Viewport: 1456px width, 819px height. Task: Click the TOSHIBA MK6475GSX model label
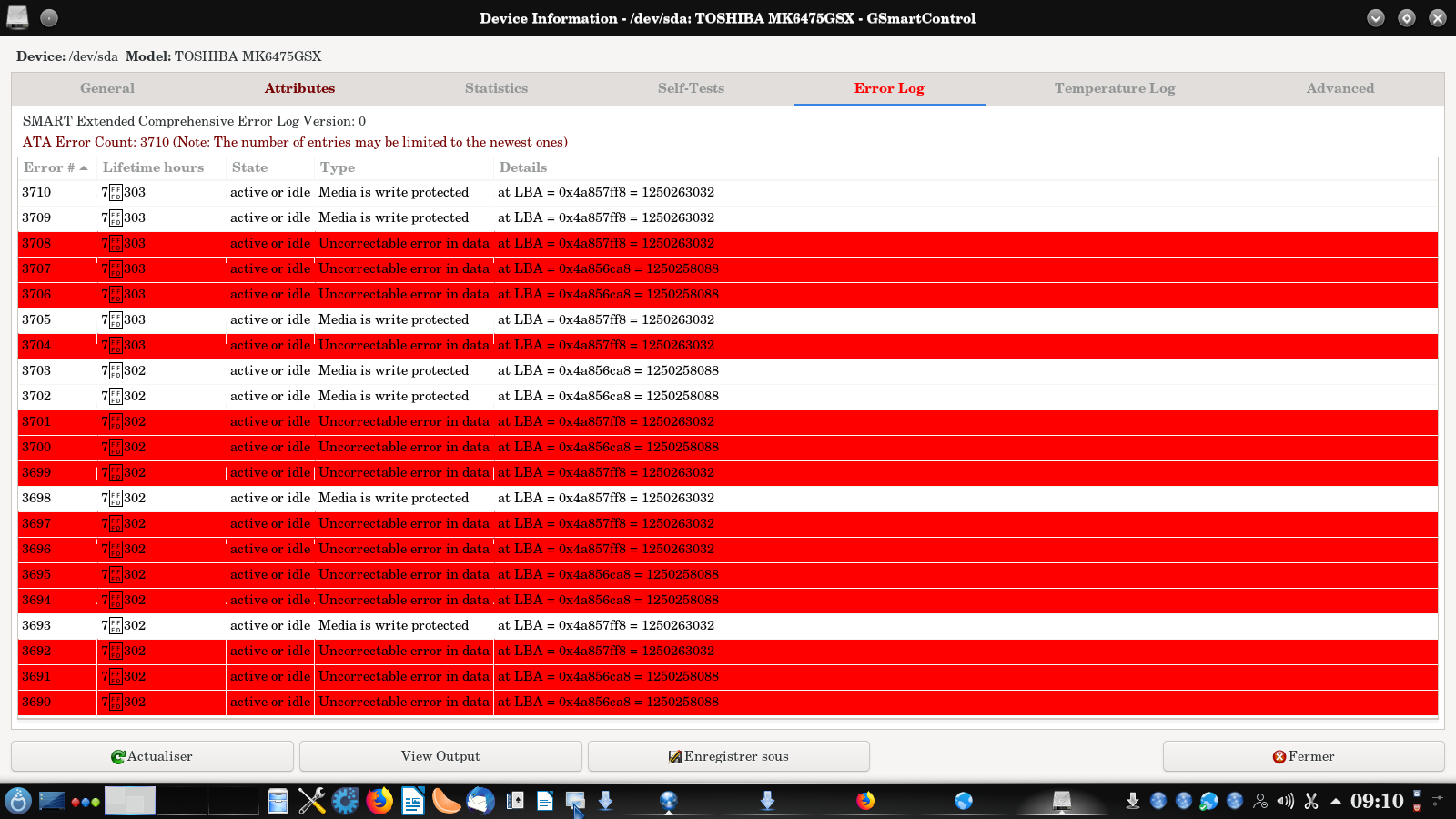248,56
